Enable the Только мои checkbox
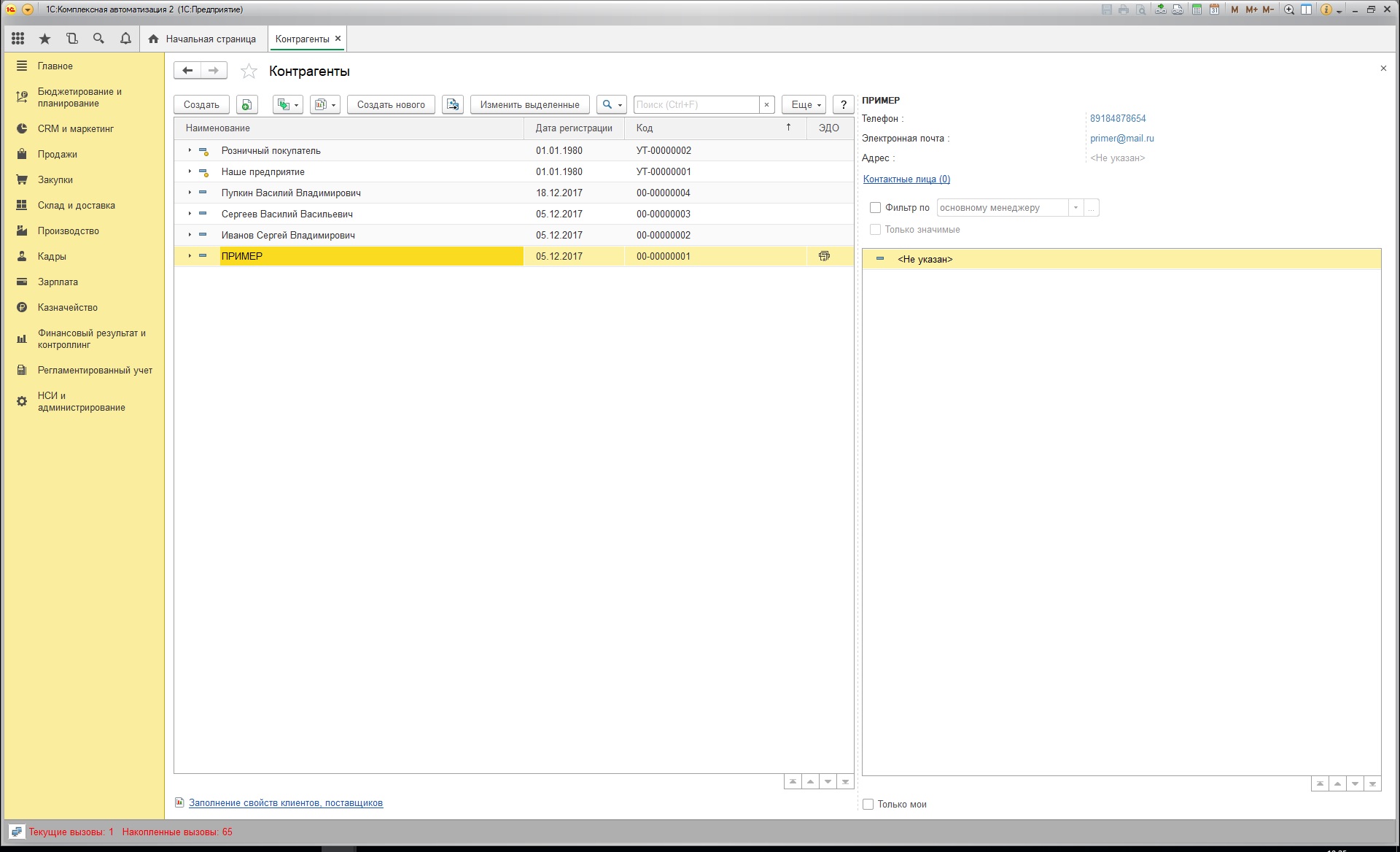This screenshot has width=1400, height=852. pos(868,805)
